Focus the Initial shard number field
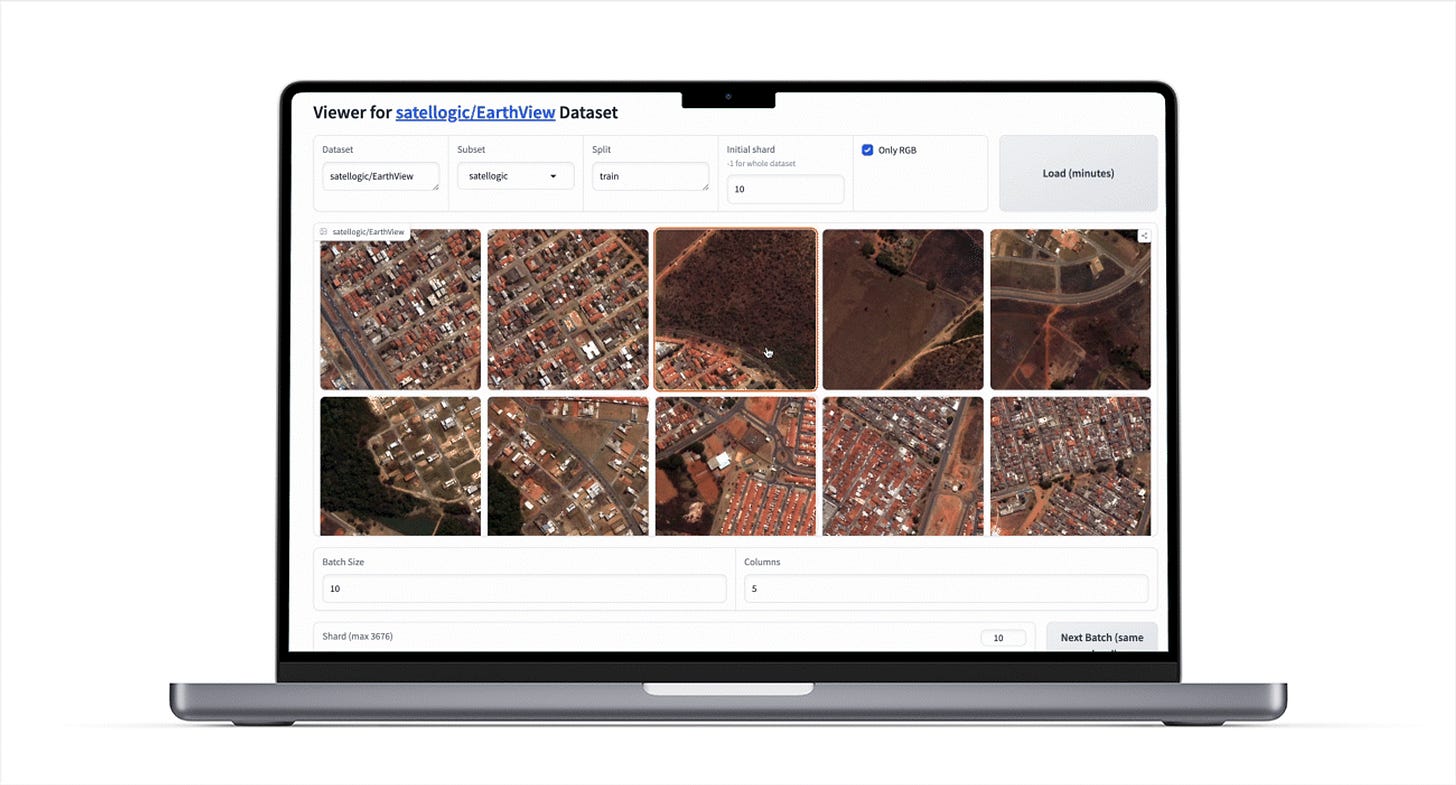This screenshot has width=1456, height=785. 785,189
